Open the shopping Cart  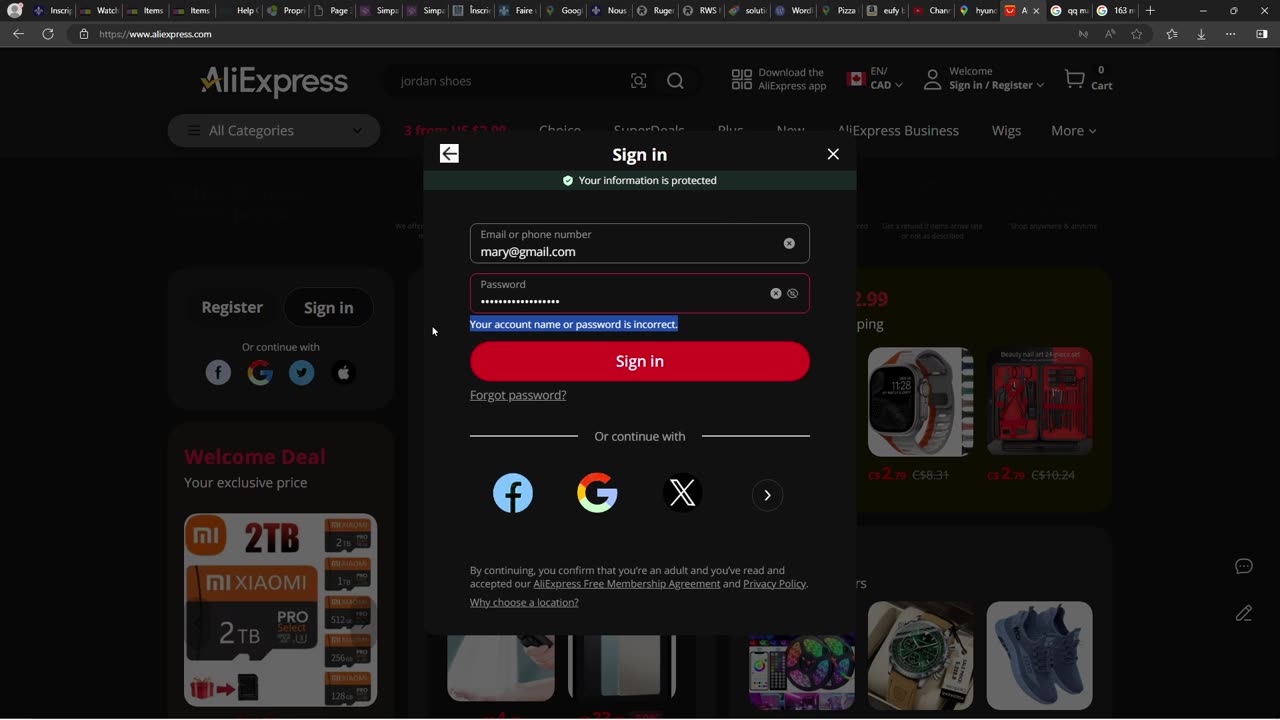(x=1088, y=79)
